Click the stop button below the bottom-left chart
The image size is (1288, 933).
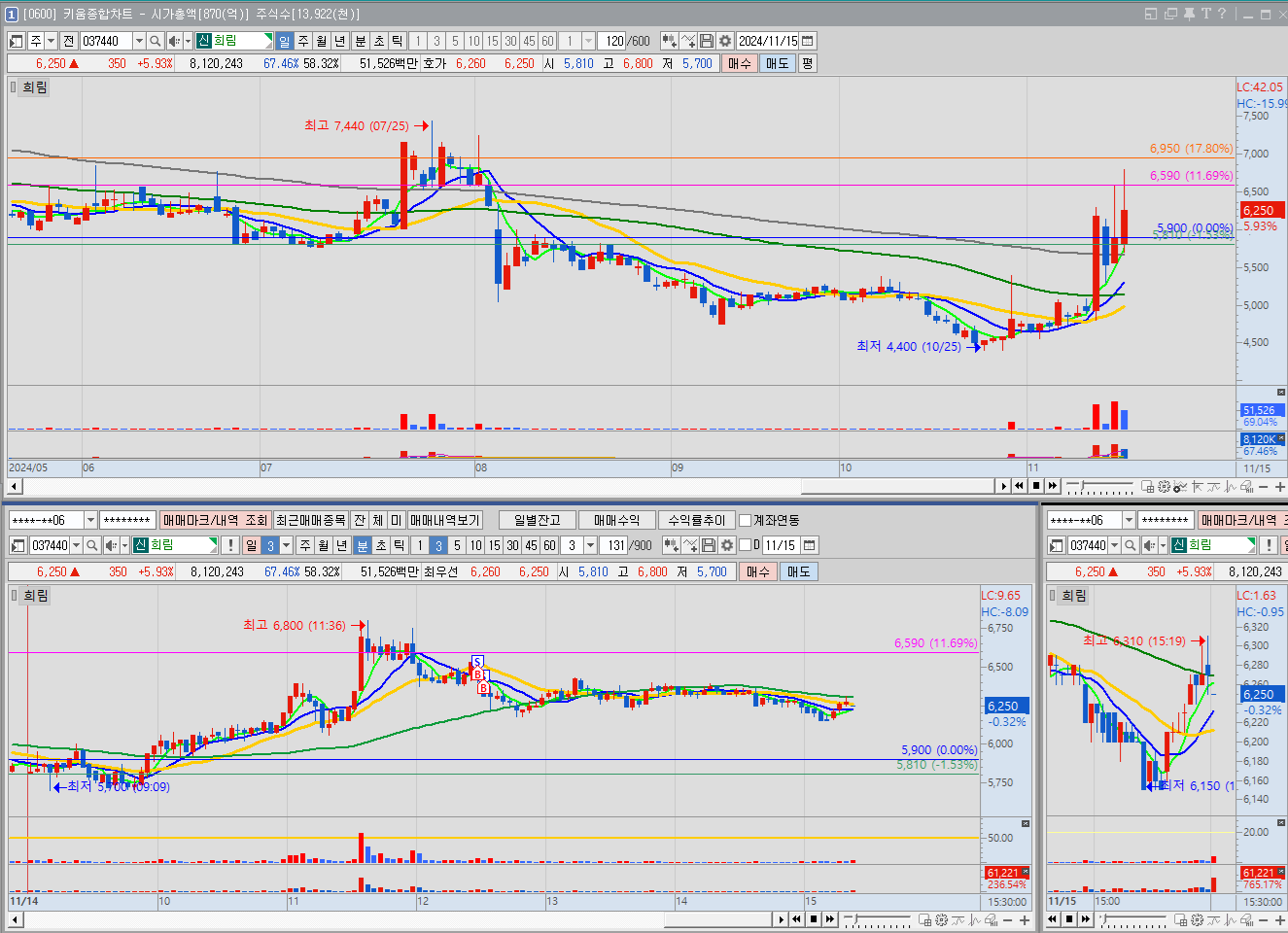click(x=814, y=918)
